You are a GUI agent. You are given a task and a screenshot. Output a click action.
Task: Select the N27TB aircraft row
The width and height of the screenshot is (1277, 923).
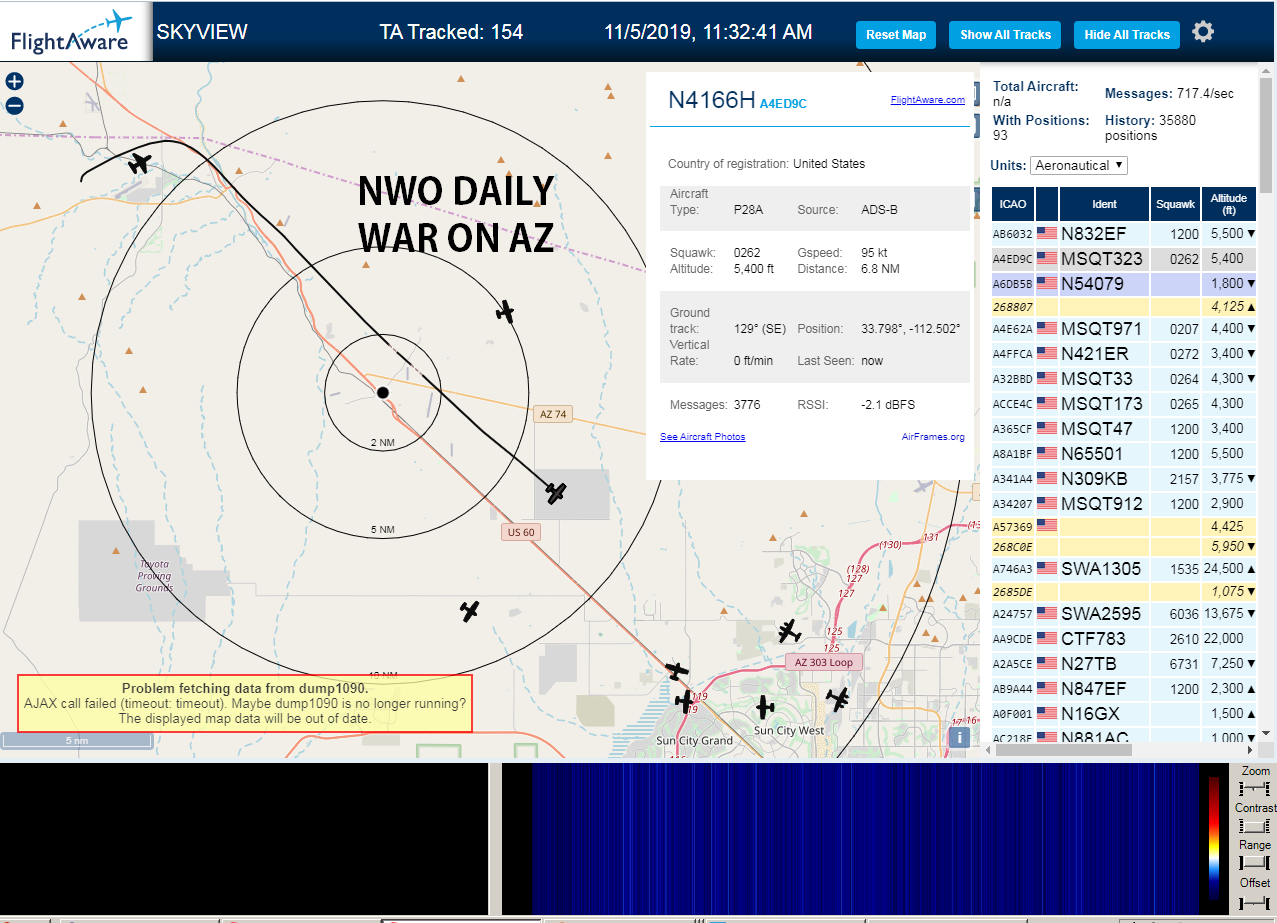coord(1123,663)
